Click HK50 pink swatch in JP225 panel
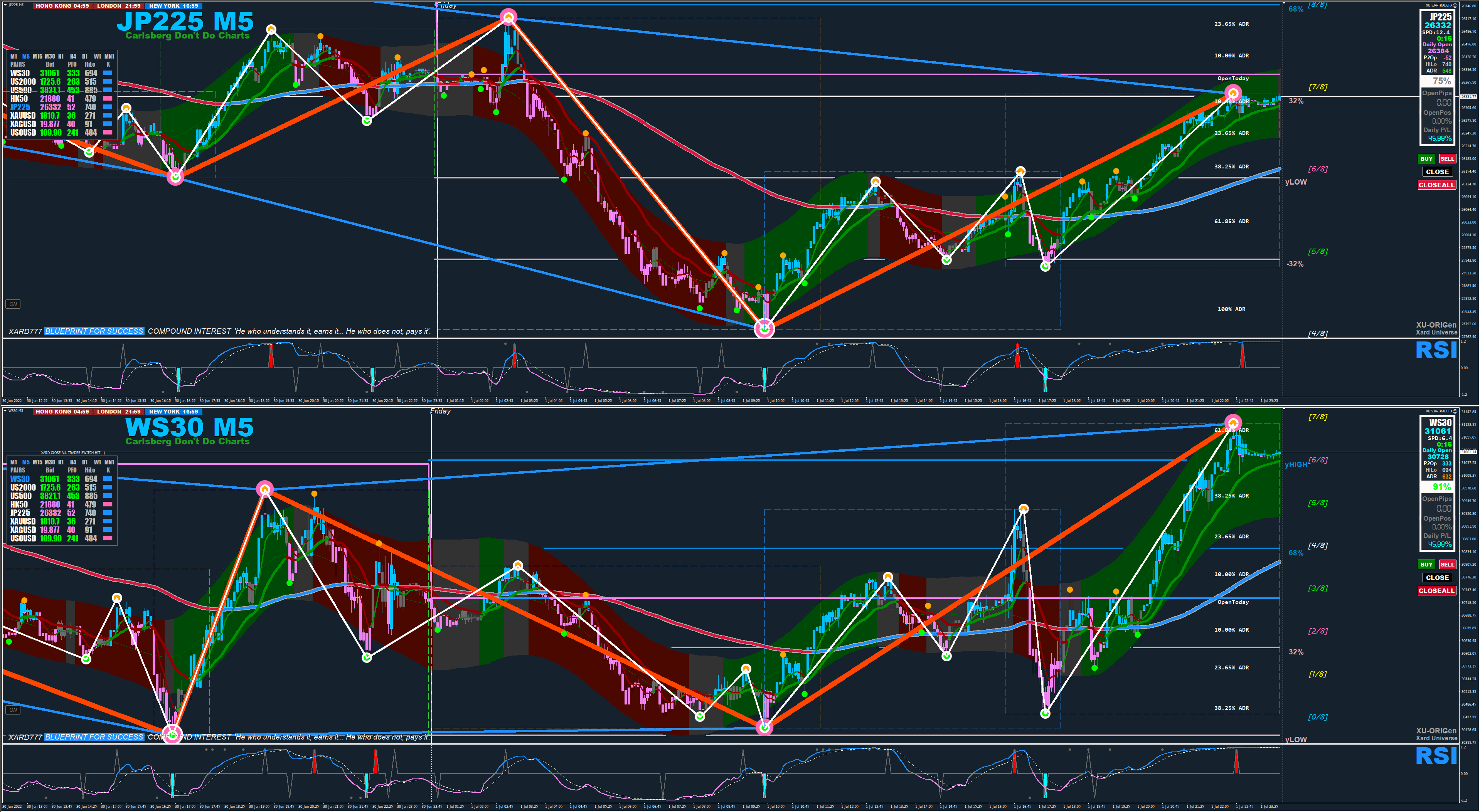 point(108,99)
